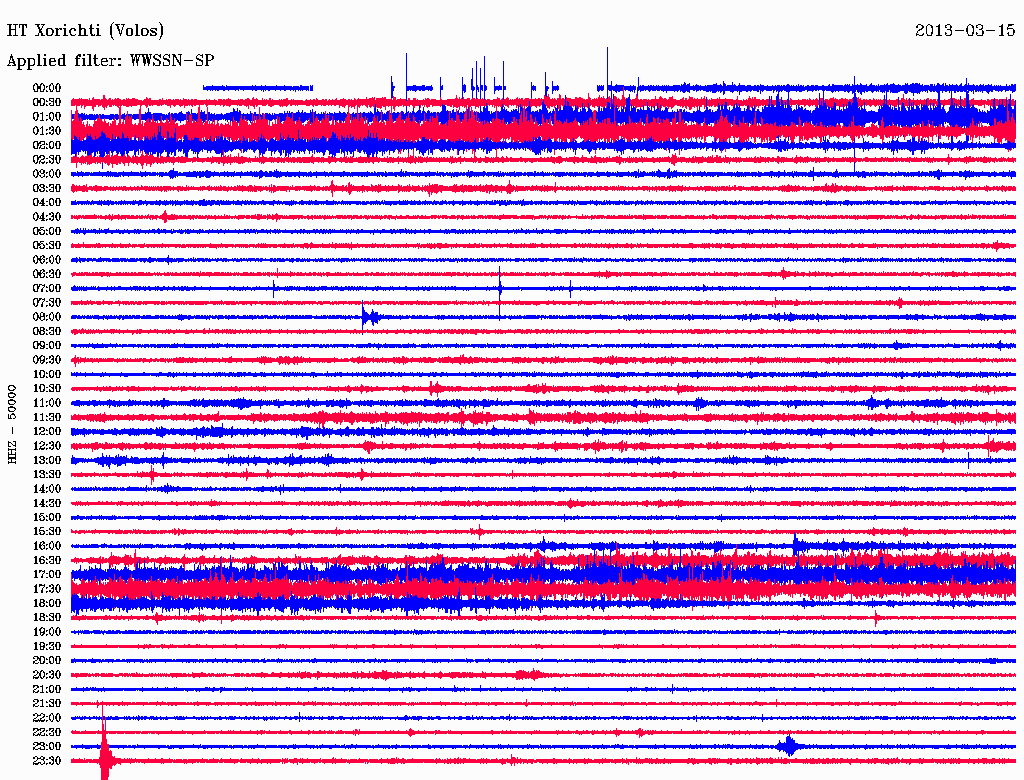Screen dimensions: 1024x780
Task: Select the 06:00 time label
Action: (47, 259)
